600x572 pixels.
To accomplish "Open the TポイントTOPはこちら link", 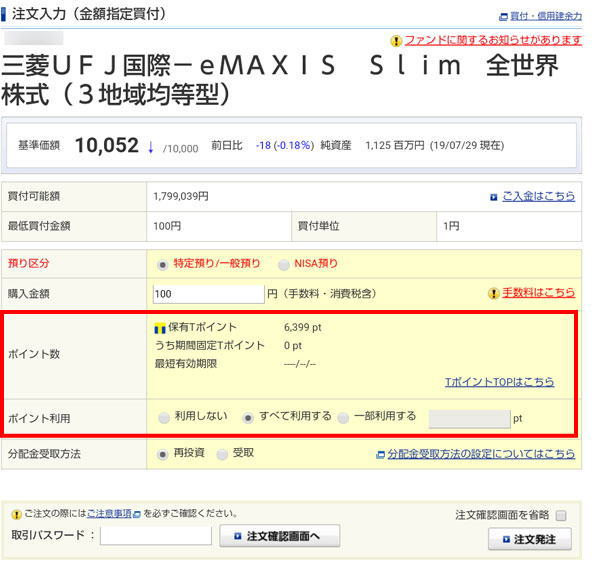I will click(499, 382).
